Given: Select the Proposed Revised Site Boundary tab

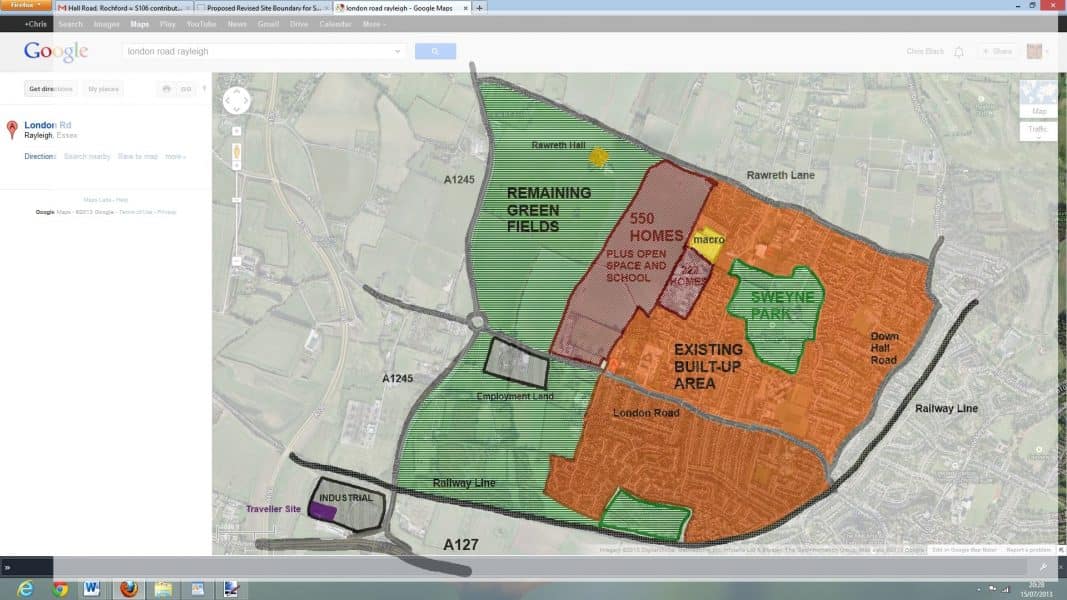Looking at the screenshot, I should click(260, 7).
